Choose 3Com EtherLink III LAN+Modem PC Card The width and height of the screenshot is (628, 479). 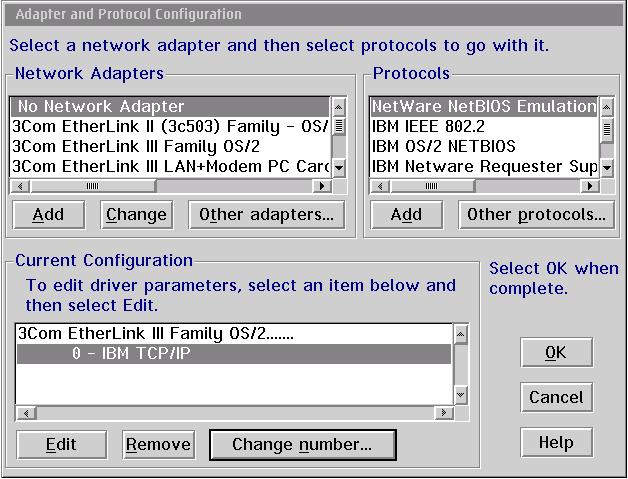170,166
